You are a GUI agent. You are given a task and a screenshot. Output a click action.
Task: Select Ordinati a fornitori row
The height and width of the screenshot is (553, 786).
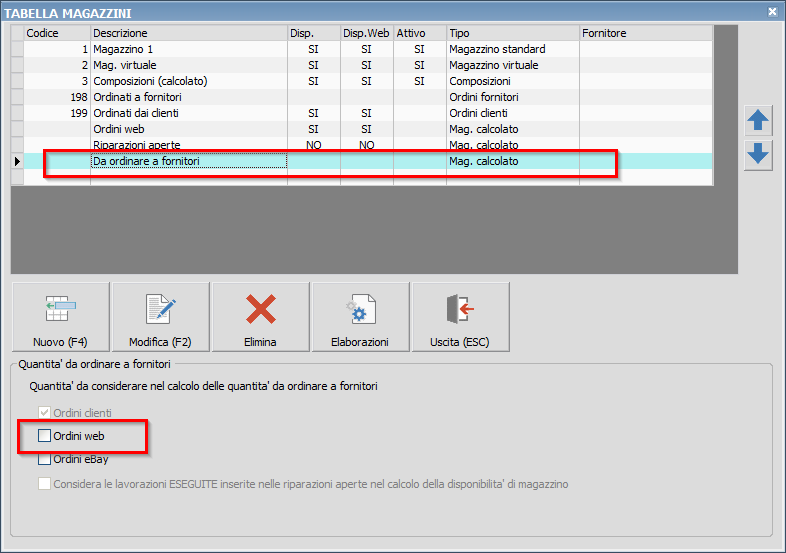[361, 97]
